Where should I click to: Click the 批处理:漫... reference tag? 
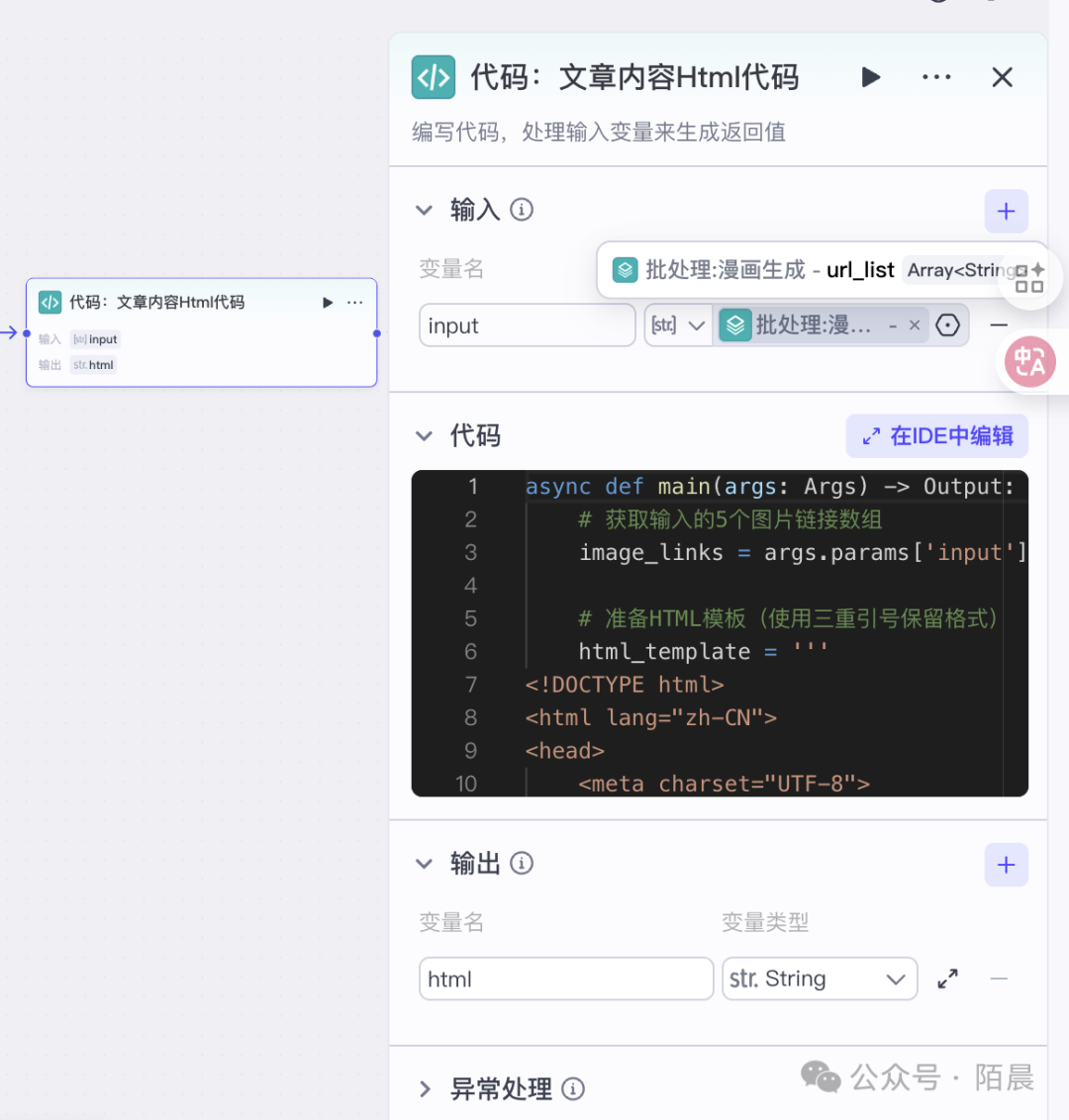(822, 326)
